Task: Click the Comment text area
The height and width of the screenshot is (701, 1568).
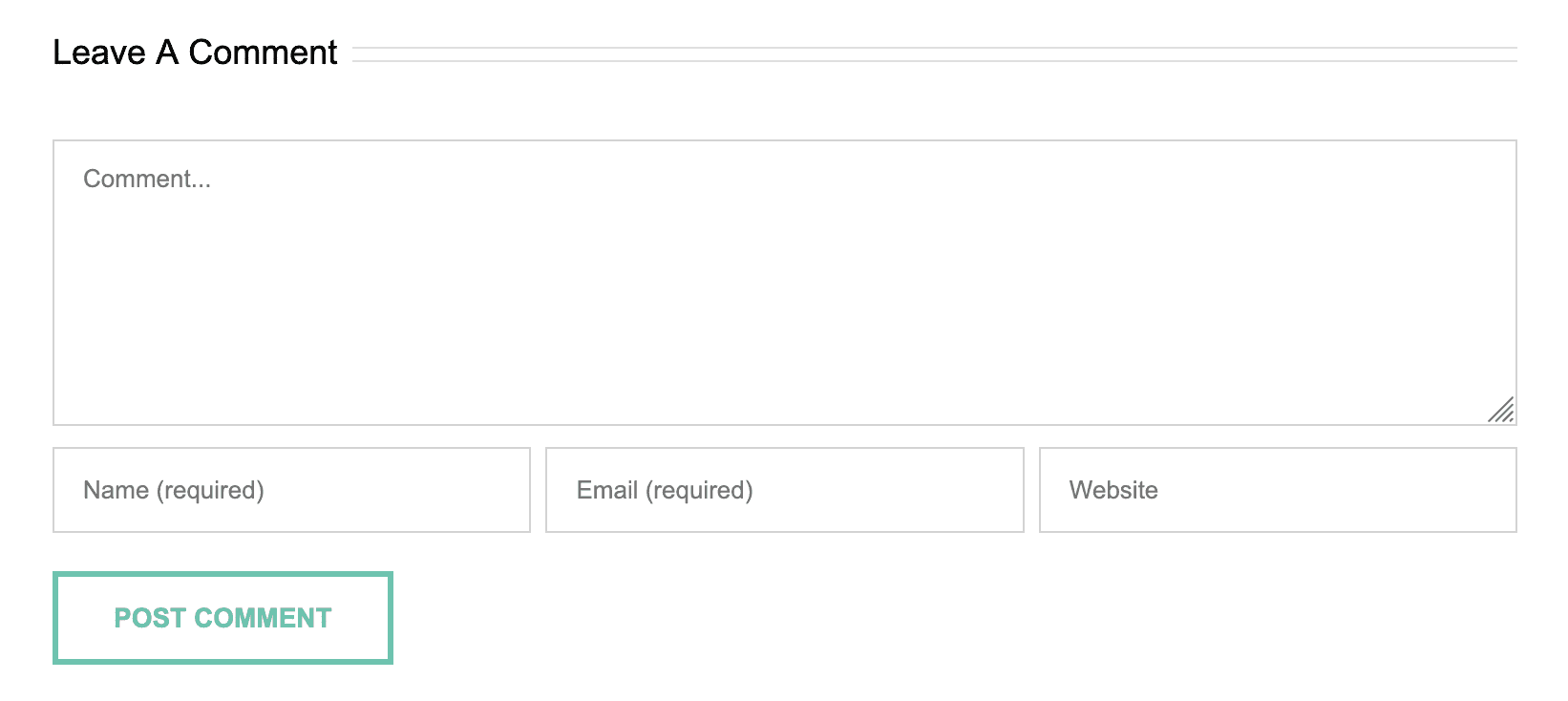Action: pos(784,283)
